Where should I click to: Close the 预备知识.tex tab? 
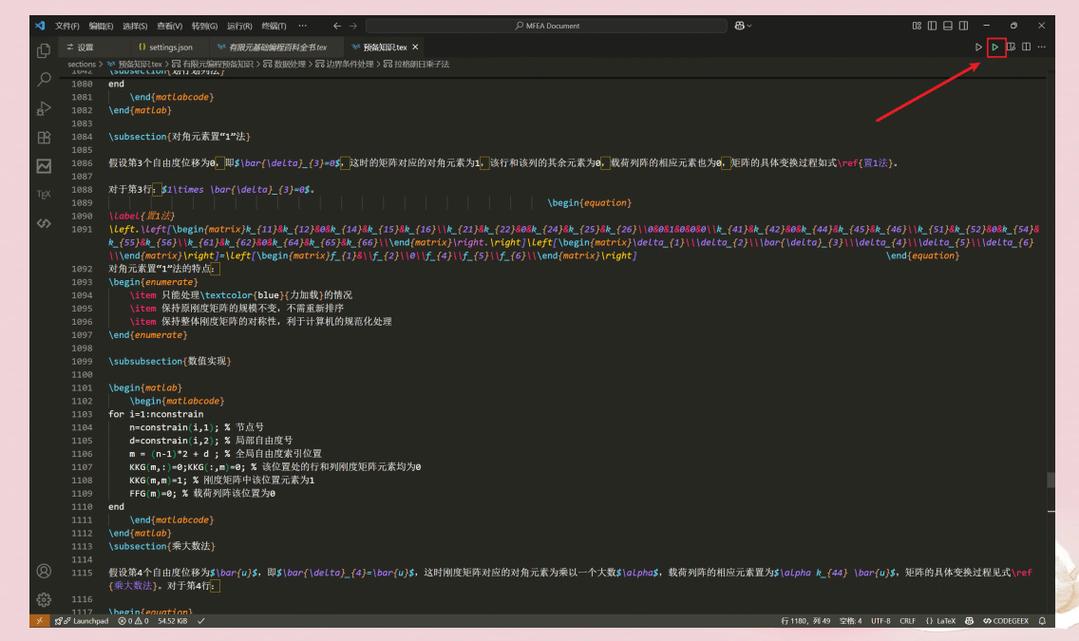415,47
